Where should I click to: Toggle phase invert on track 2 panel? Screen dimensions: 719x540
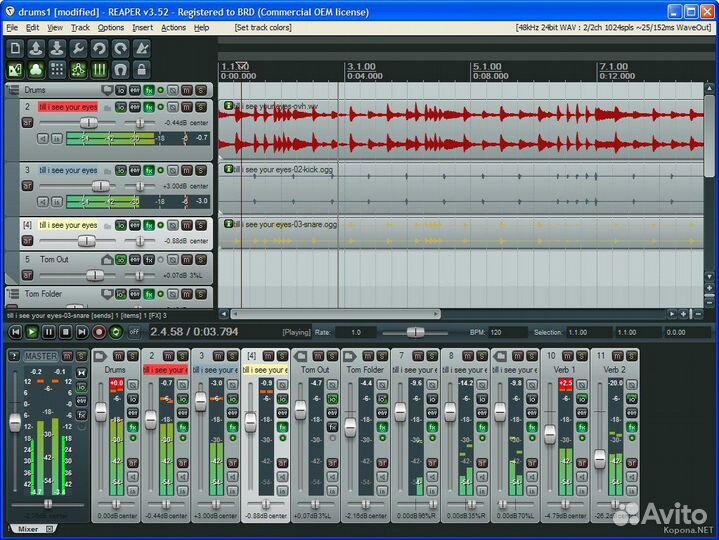pos(172,107)
